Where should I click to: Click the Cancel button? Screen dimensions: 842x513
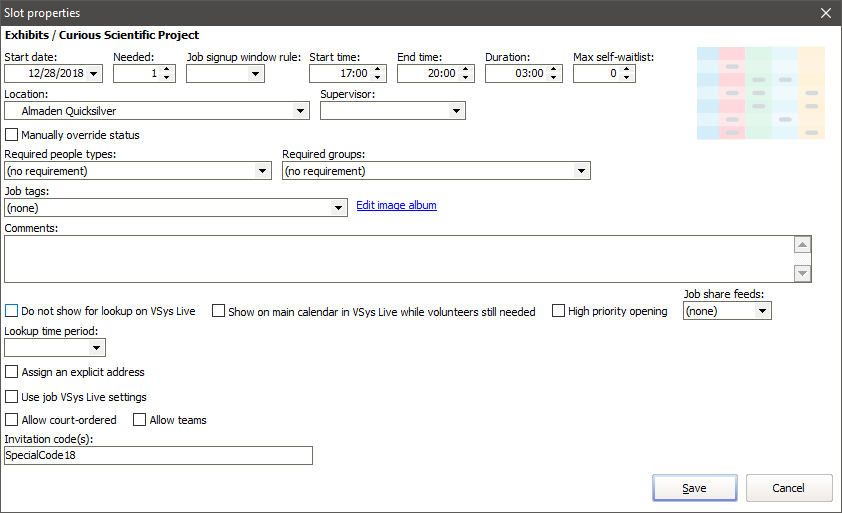point(788,488)
